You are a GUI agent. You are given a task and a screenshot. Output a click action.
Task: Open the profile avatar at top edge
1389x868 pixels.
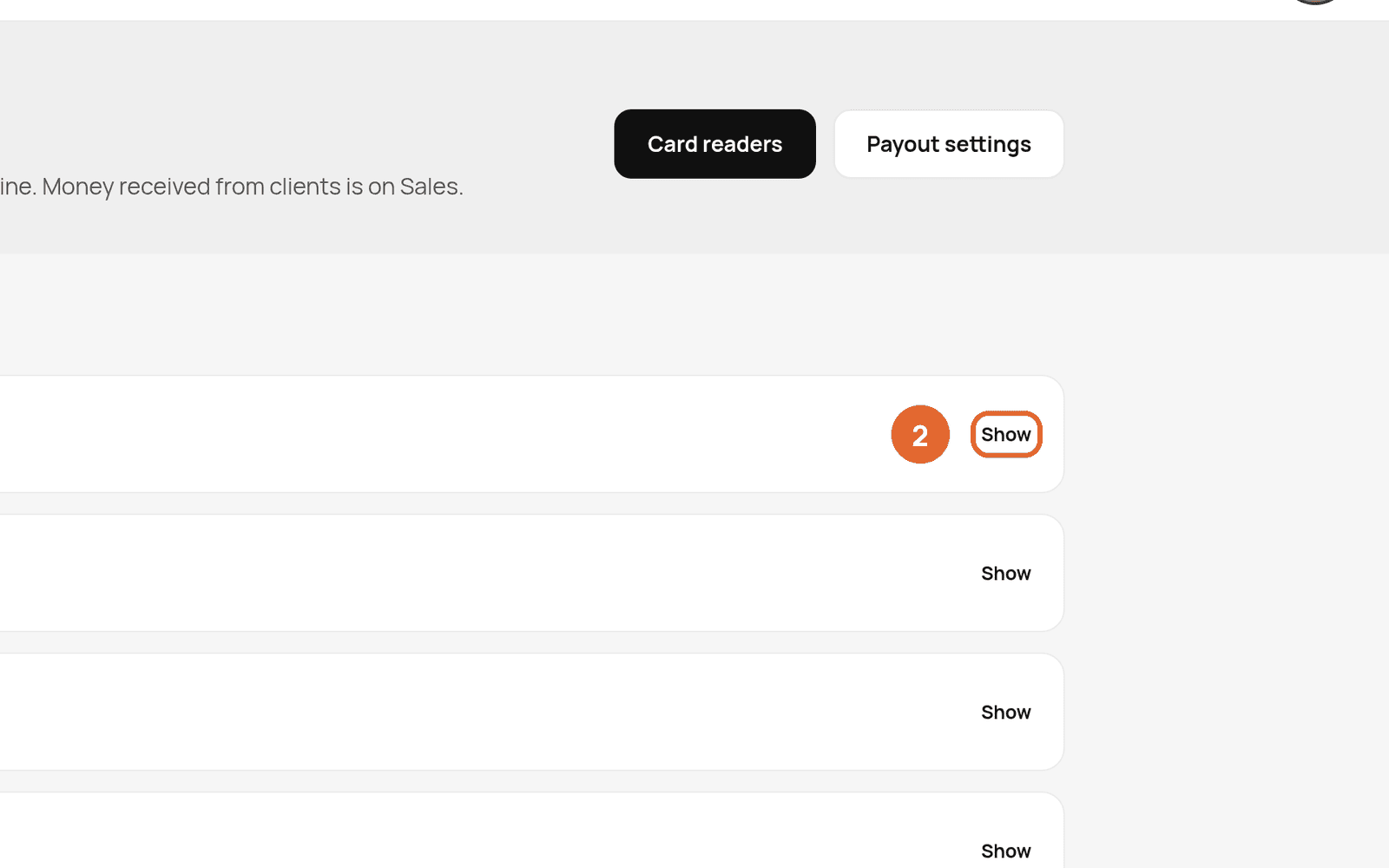pyautogui.click(x=1315, y=3)
